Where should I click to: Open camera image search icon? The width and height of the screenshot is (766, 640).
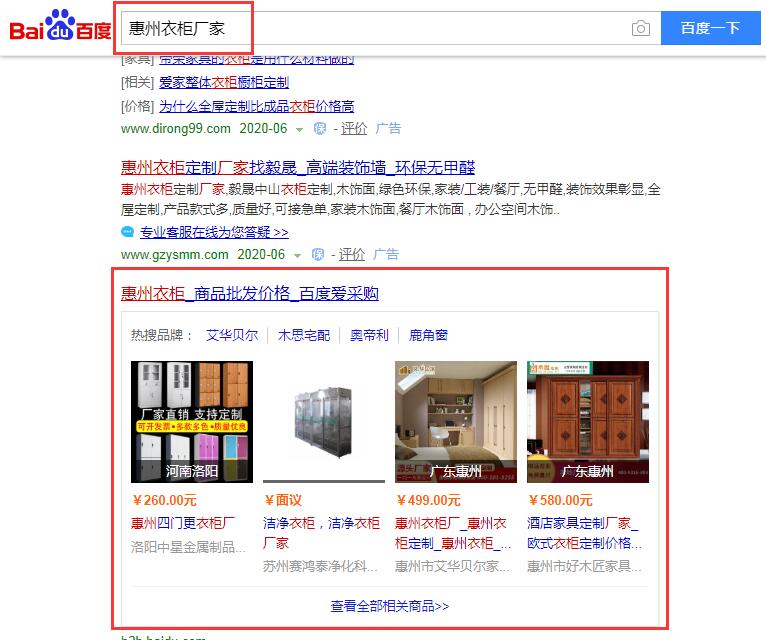pyautogui.click(x=640, y=28)
